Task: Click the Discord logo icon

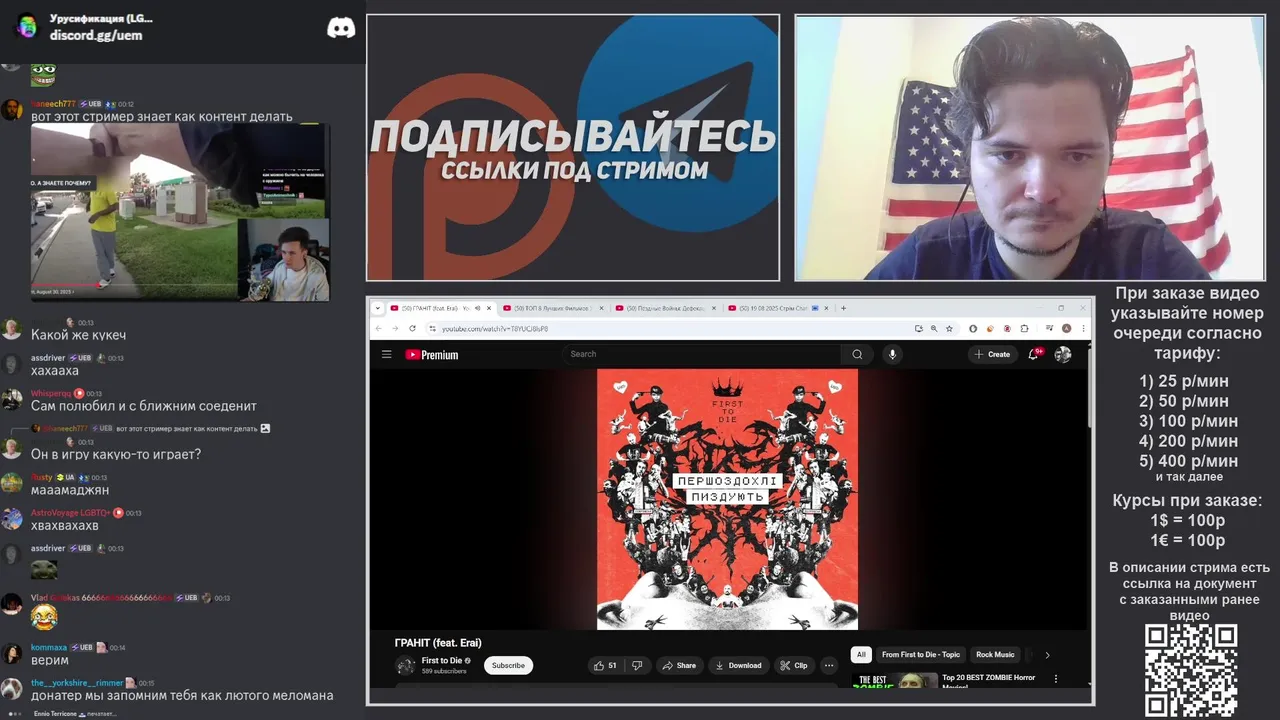Action: click(341, 28)
